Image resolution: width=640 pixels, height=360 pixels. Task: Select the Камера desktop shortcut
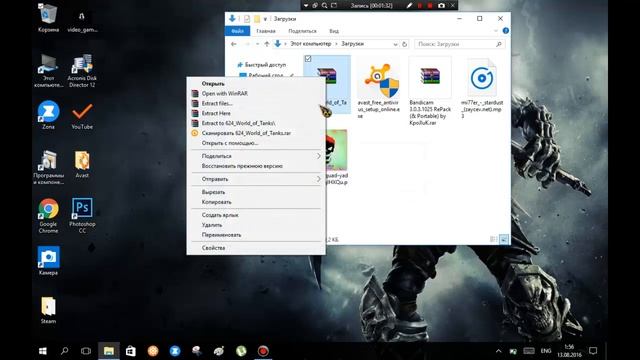click(48, 260)
